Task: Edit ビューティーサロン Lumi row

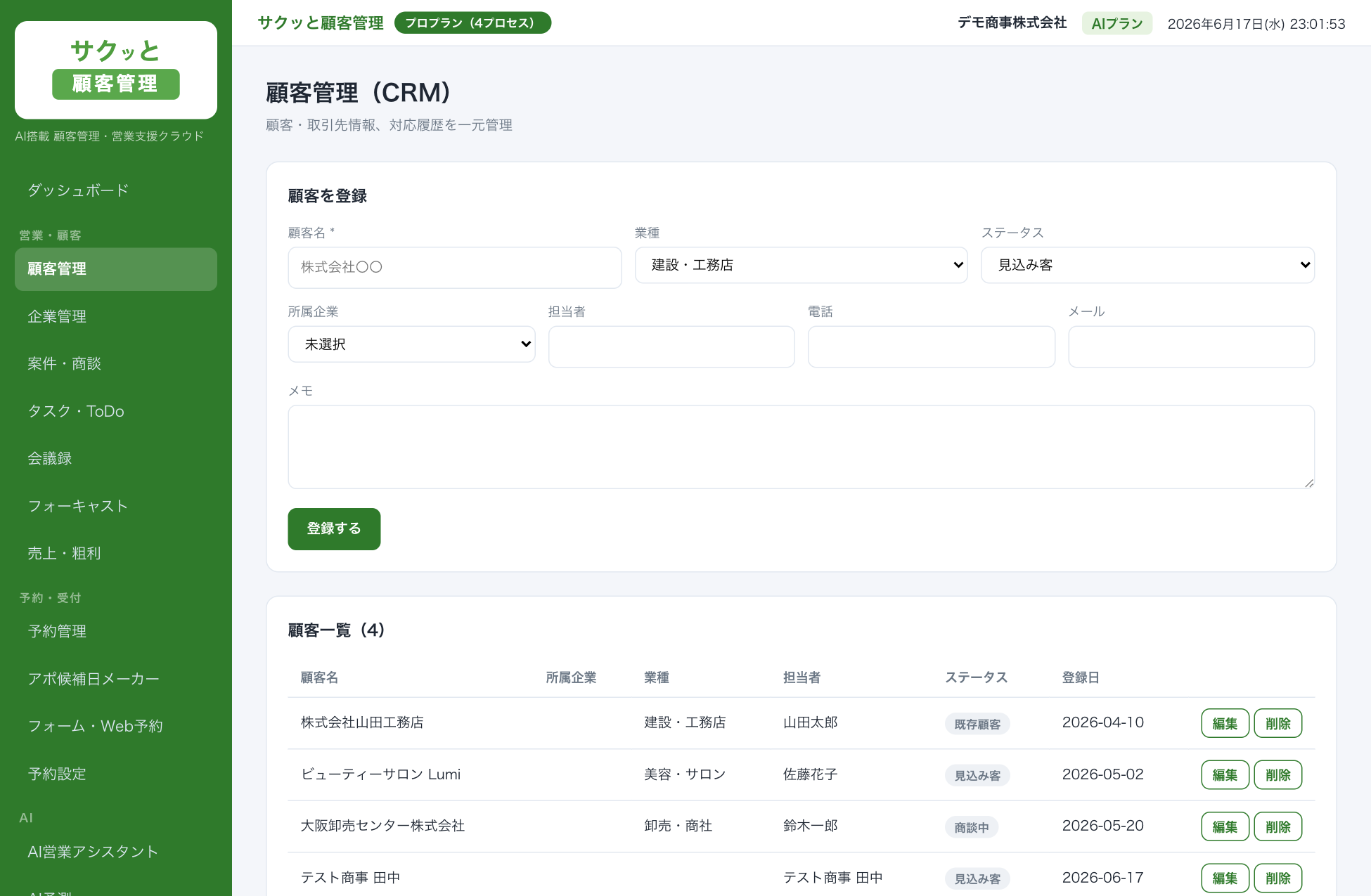Action: 1225,775
